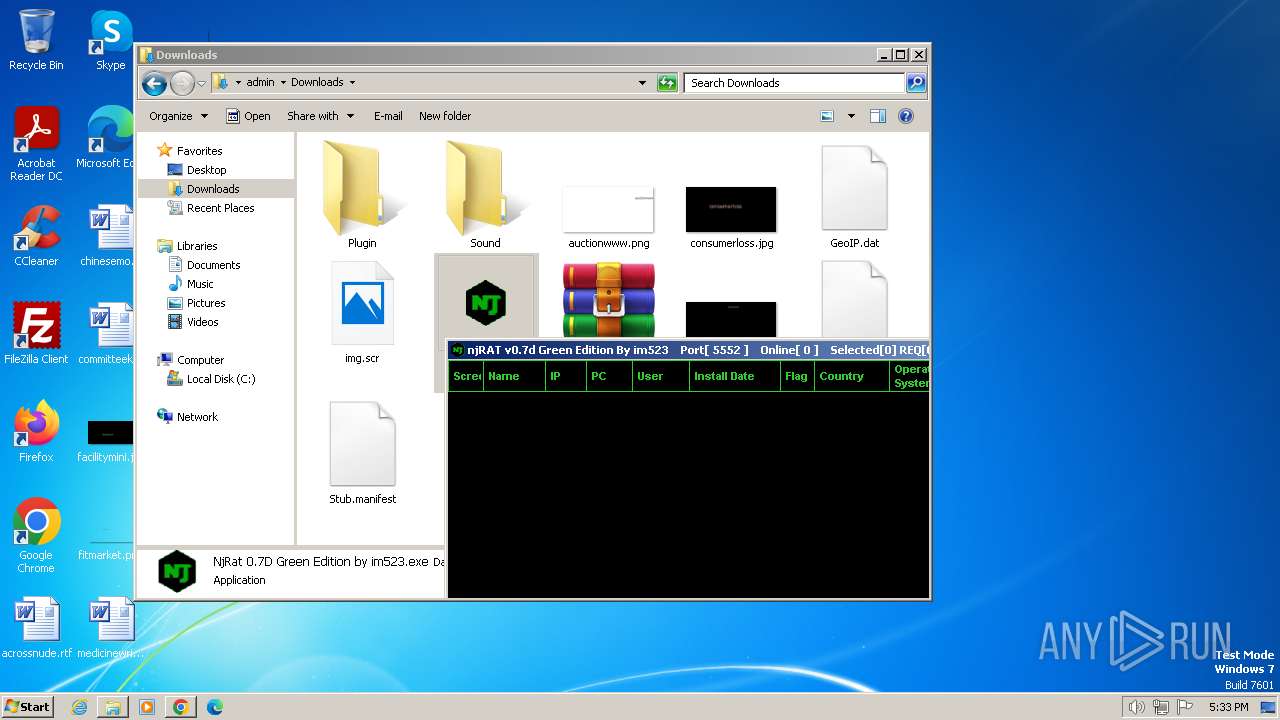
Task: Select the img.scr file
Action: [362, 312]
